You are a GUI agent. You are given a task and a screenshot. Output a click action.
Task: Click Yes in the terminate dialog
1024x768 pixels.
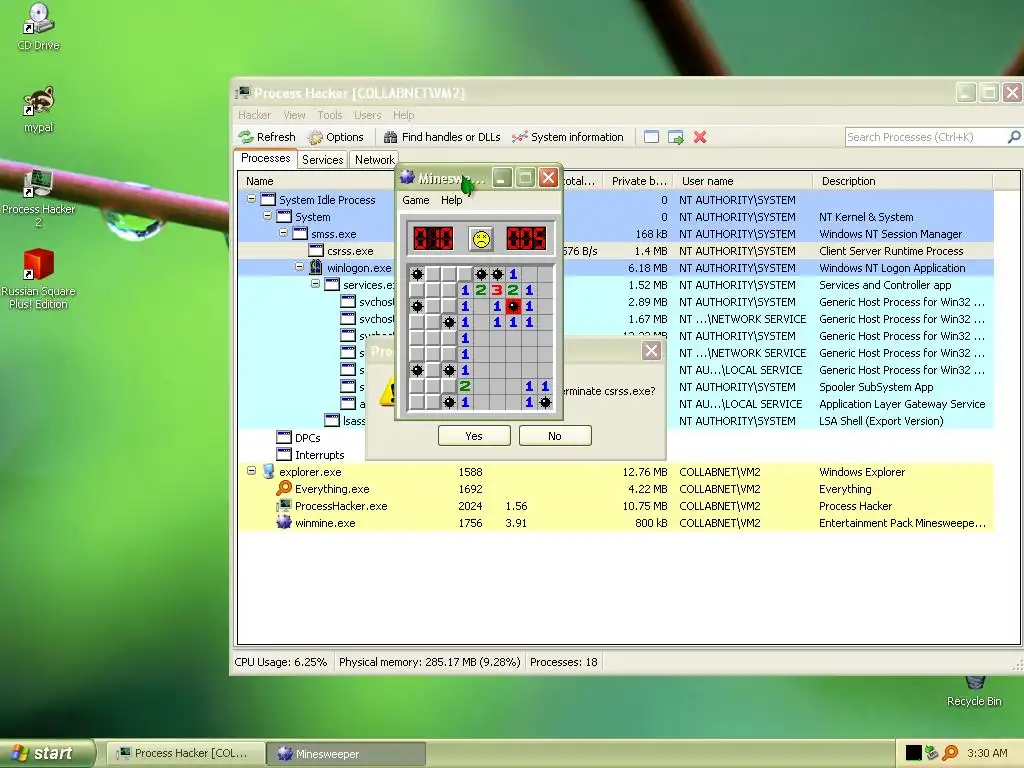(474, 436)
